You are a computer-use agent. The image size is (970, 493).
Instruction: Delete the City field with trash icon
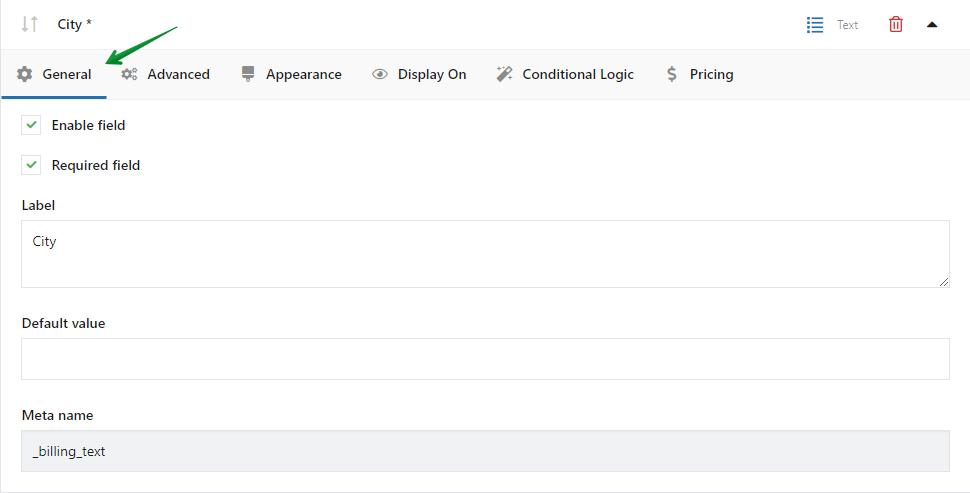point(896,24)
